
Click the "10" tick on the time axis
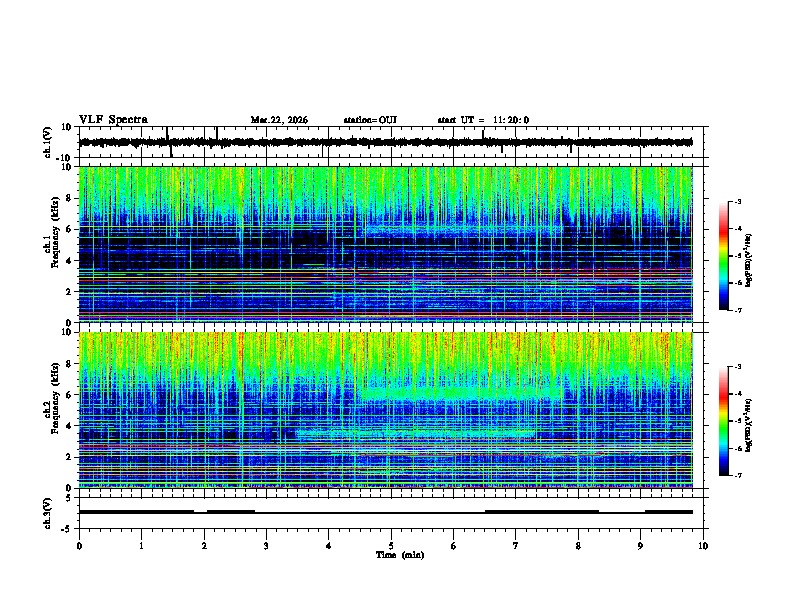703,546
